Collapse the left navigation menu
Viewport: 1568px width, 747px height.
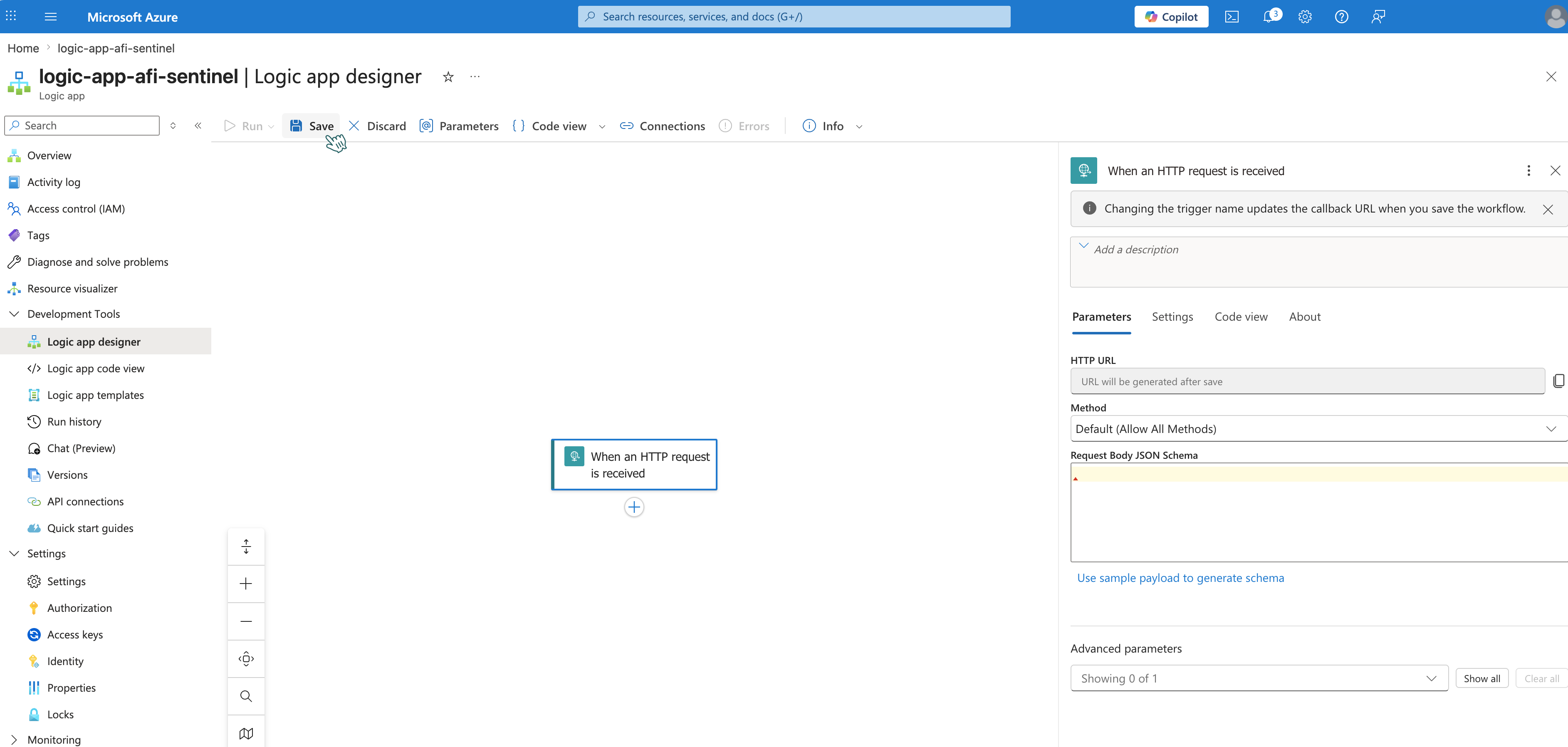(x=198, y=126)
